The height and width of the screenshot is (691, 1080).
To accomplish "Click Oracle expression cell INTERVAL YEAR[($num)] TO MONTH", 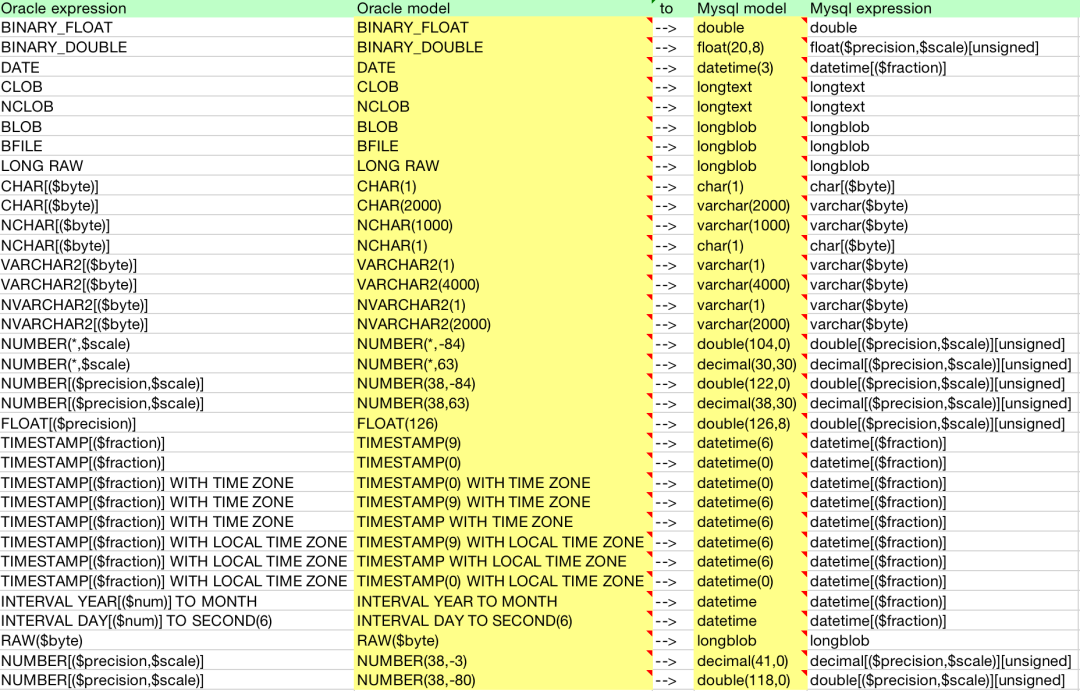I will [176, 601].
